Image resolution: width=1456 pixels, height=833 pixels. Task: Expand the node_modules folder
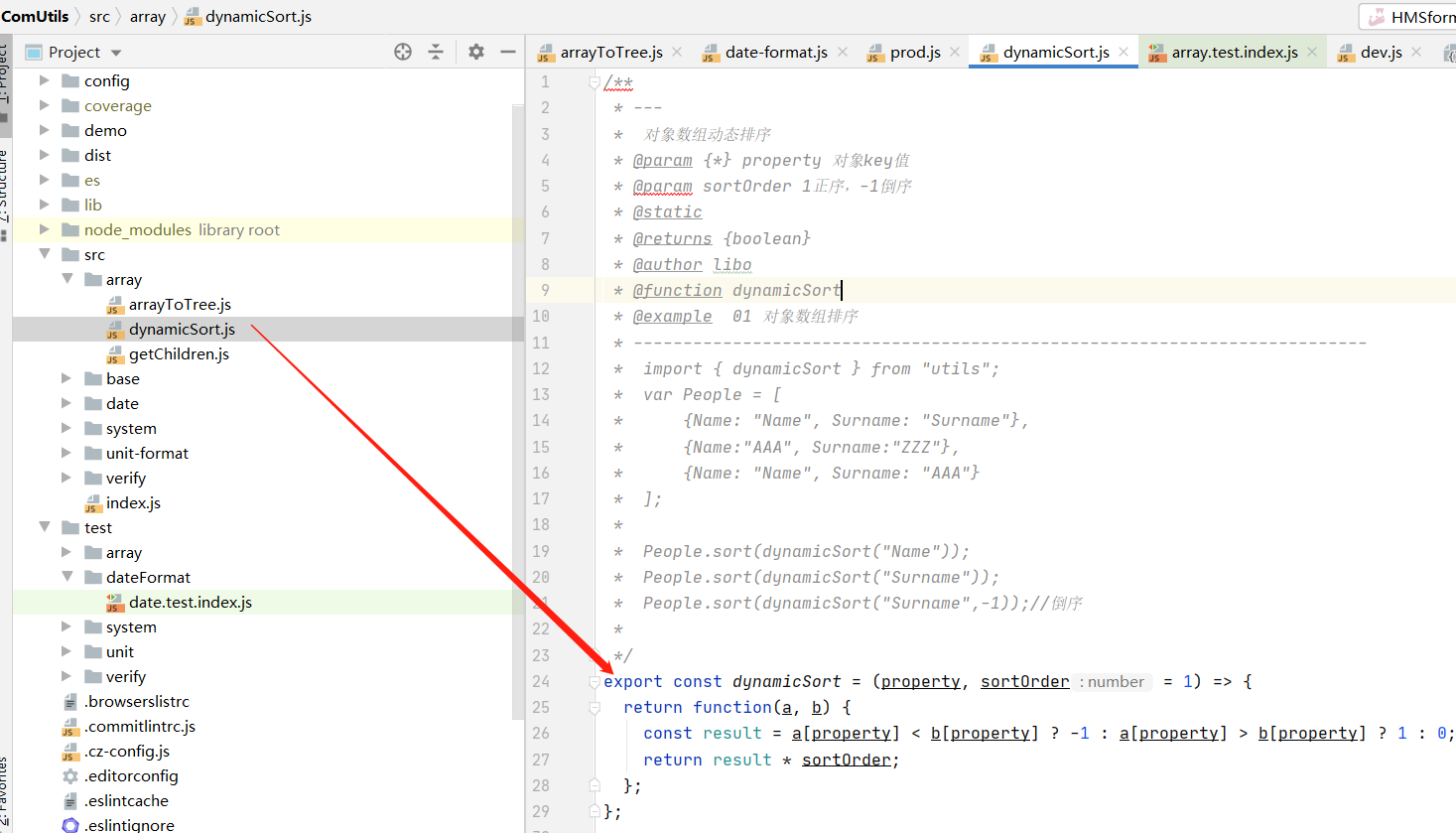44,229
